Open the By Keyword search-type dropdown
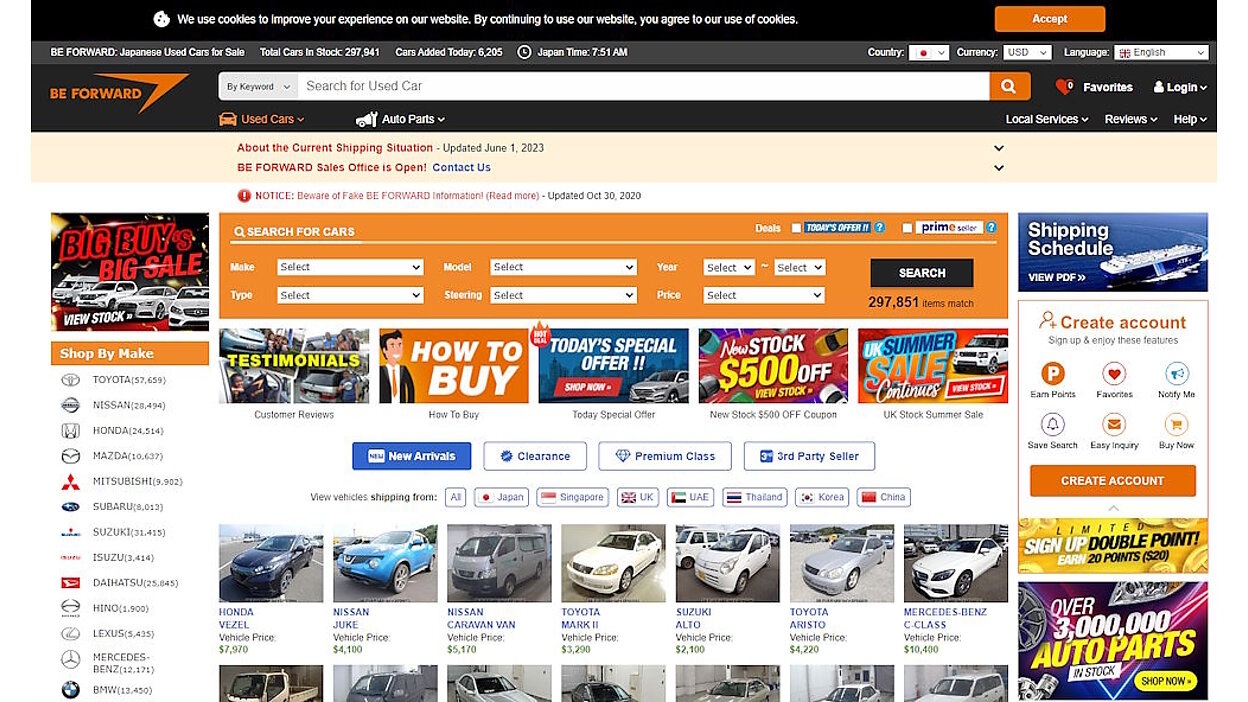 tap(258, 86)
